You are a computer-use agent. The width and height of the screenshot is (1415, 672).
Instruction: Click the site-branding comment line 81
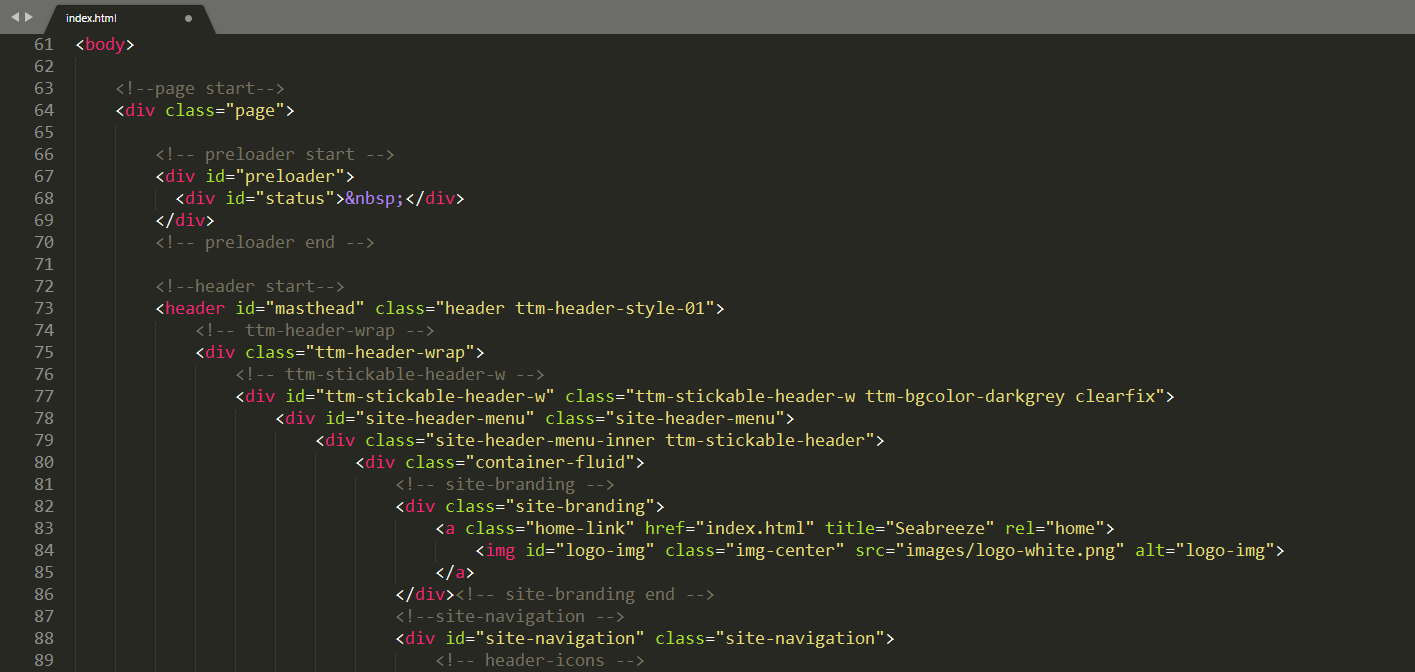click(505, 484)
